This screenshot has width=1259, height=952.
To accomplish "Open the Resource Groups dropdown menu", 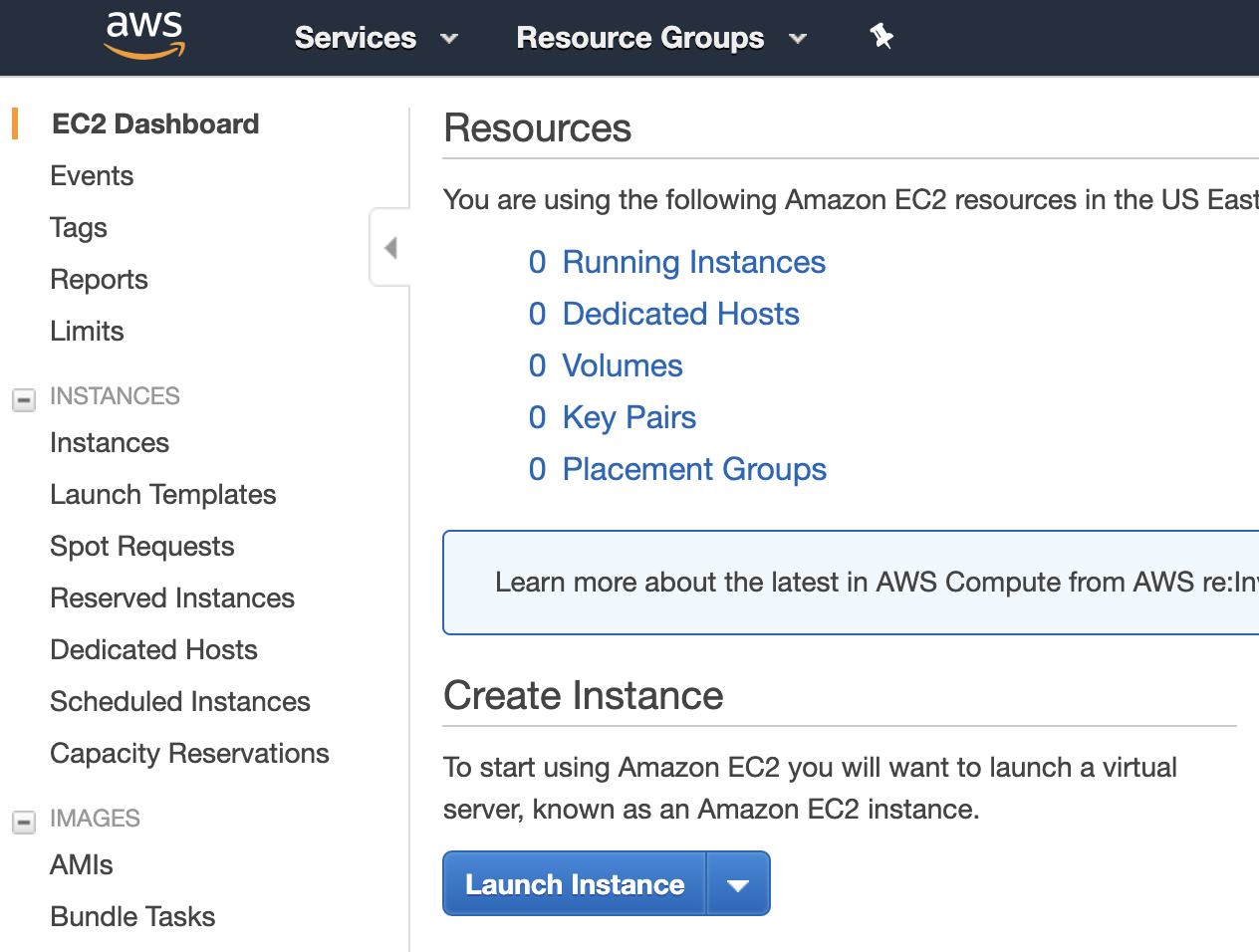I will click(x=661, y=38).
